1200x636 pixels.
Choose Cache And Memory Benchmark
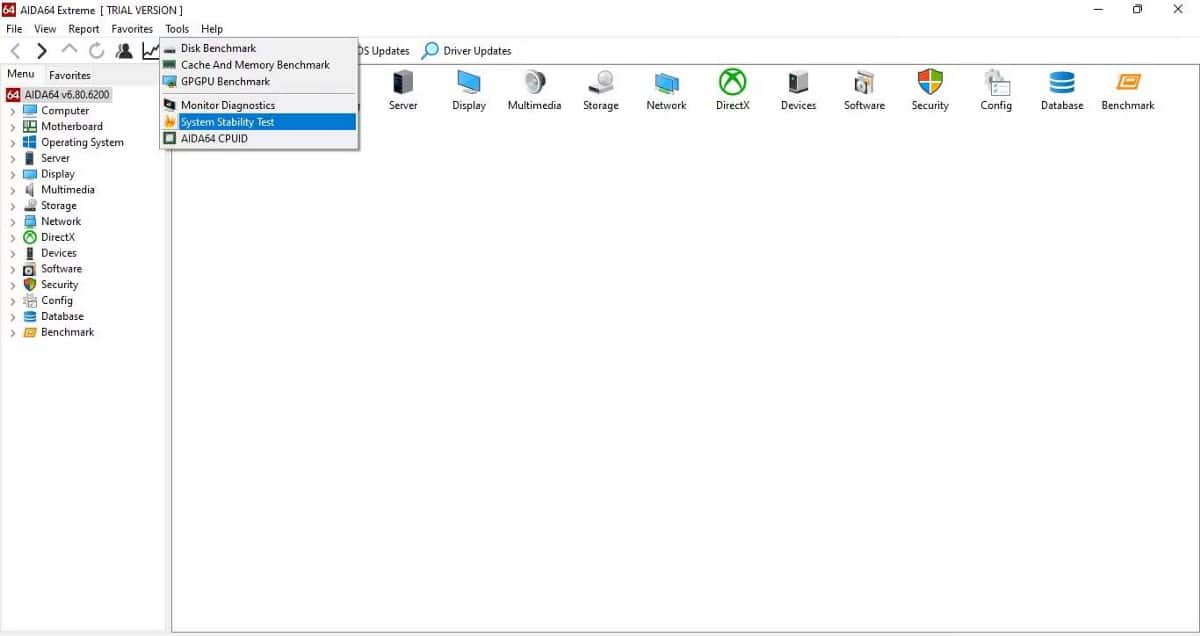click(255, 64)
